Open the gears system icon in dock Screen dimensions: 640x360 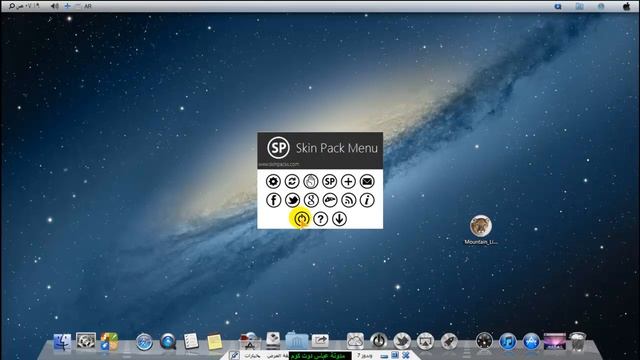86,341
